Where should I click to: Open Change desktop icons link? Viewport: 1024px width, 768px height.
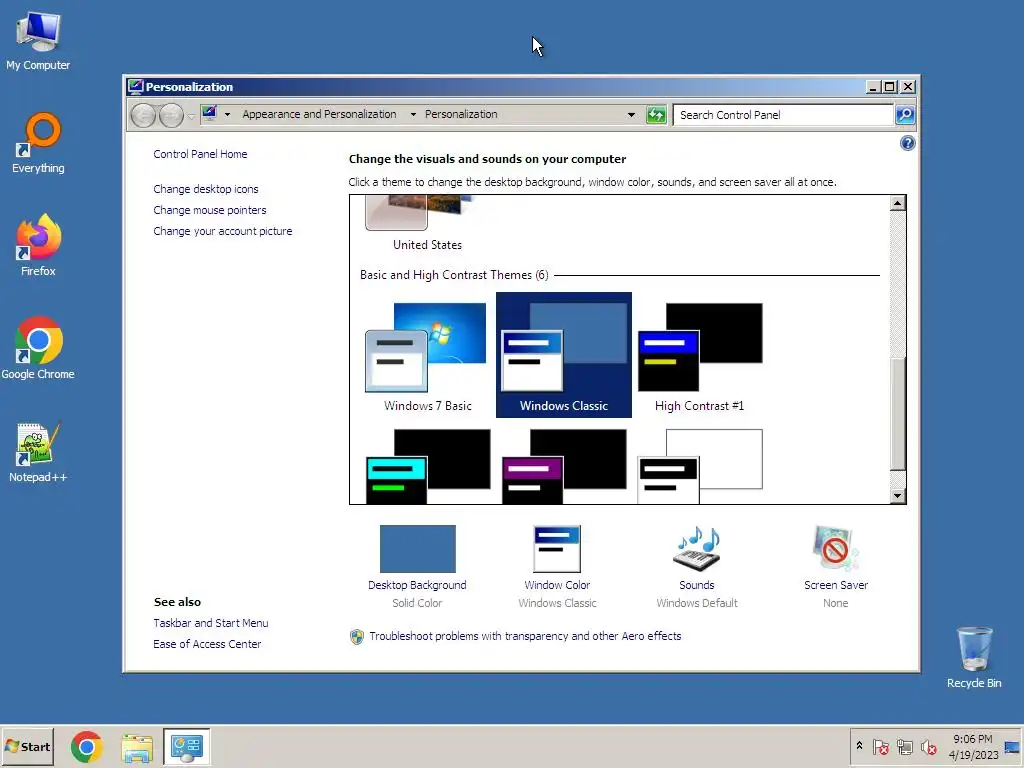pyautogui.click(x=206, y=189)
